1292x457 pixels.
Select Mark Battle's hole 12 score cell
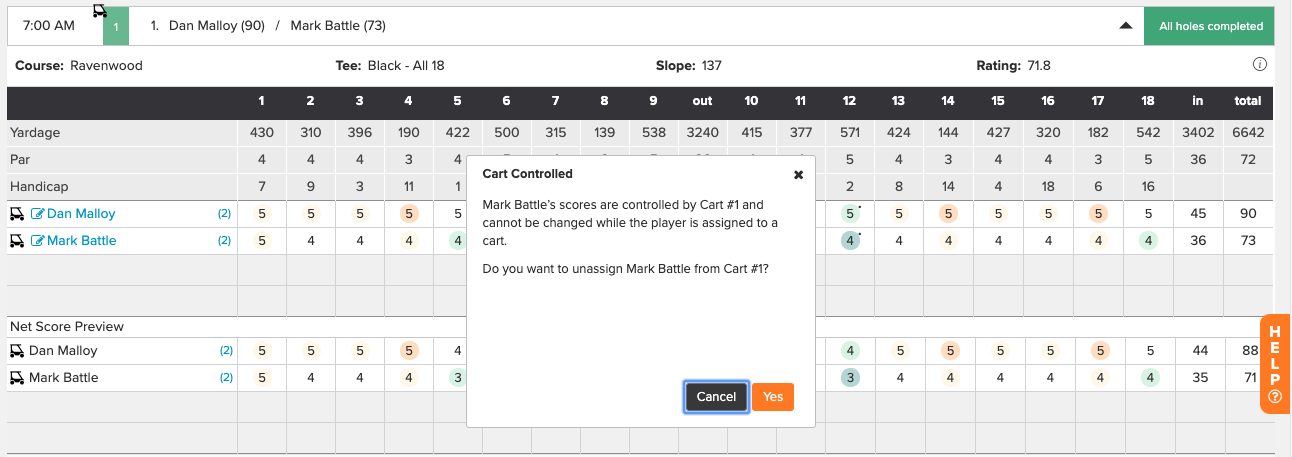point(849,241)
